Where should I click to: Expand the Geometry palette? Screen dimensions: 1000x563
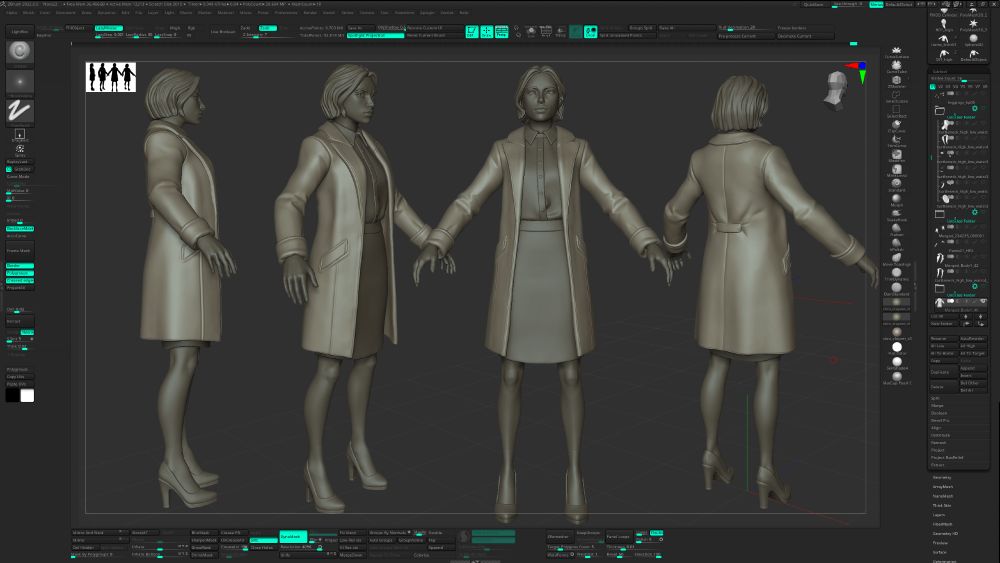pos(942,478)
